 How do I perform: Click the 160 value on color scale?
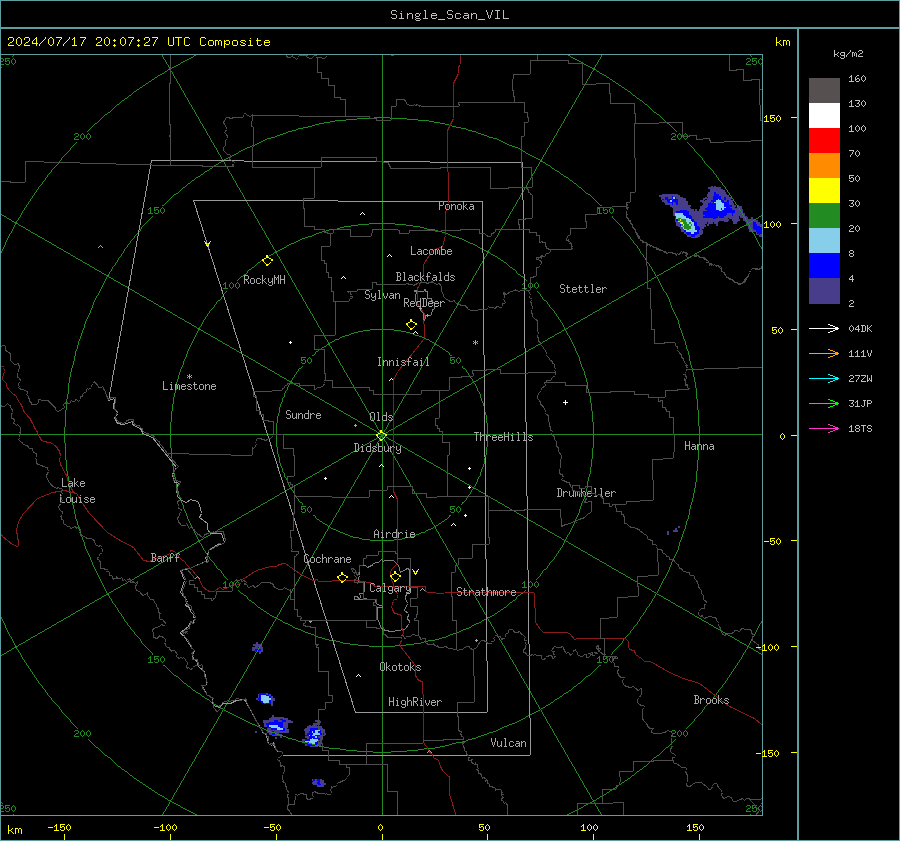tap(857, 79)
